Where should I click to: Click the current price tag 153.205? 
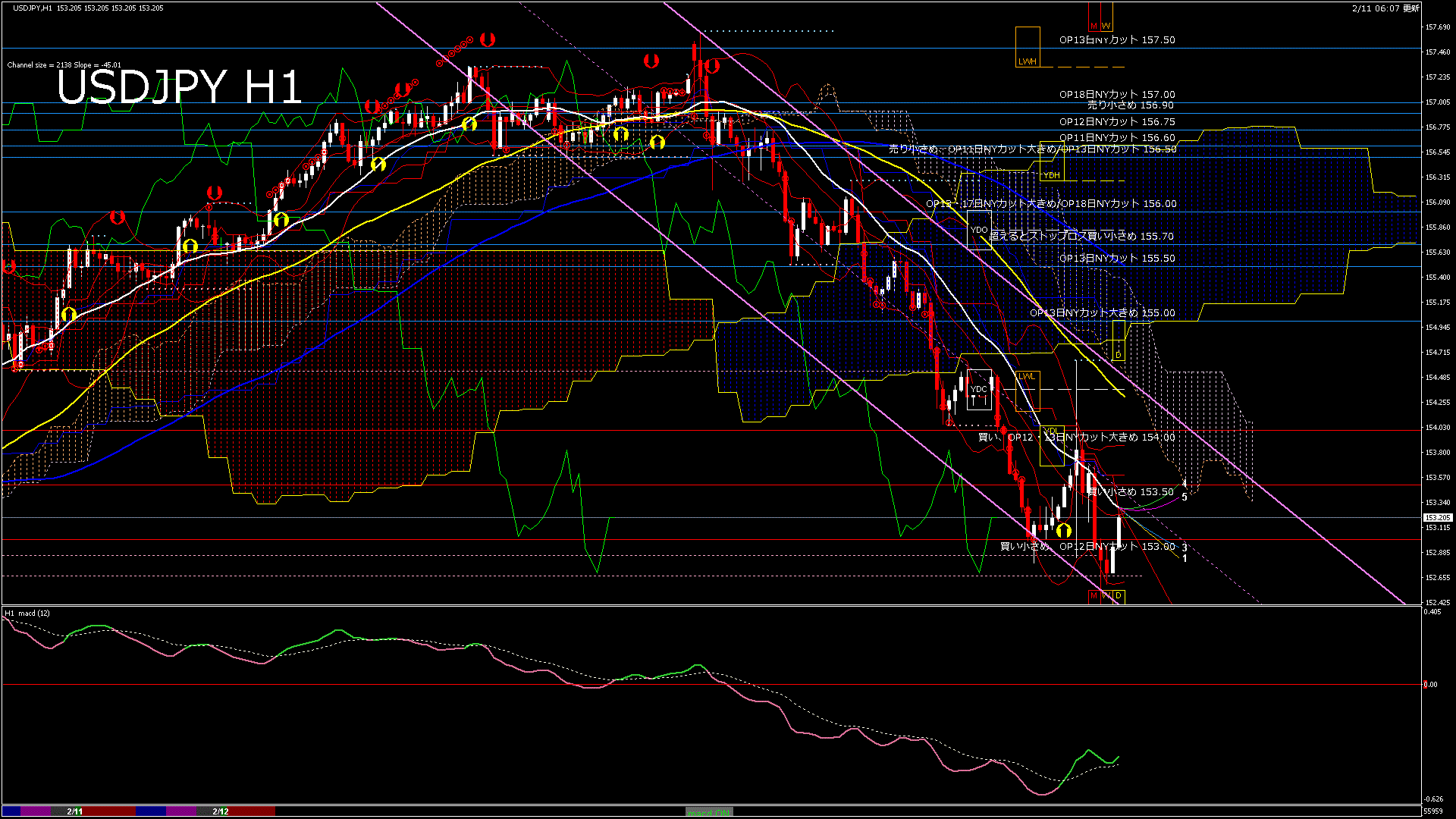[1437, 518]
